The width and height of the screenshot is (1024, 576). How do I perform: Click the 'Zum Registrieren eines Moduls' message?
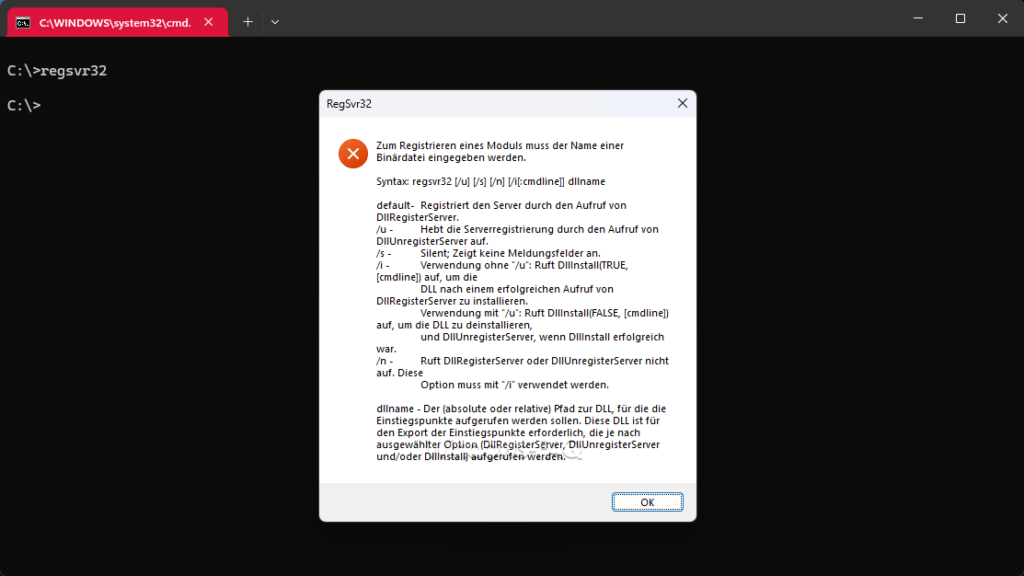pos(500,152)
